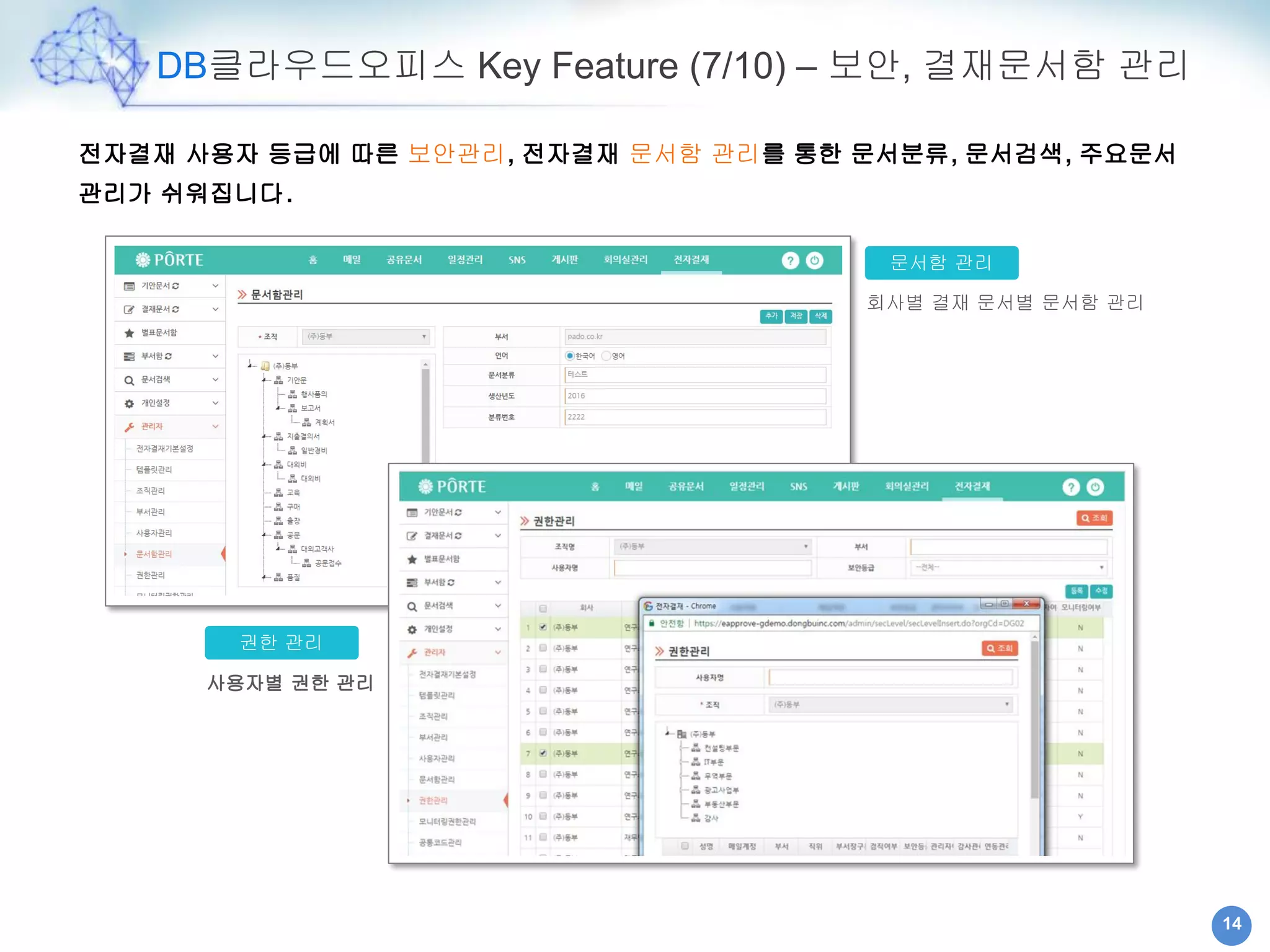The width and height of the screenshot is (1270, 952).
Task: Expand 문서검색 chevron in 문서함관리 sidebar
Action: point(215,380)
